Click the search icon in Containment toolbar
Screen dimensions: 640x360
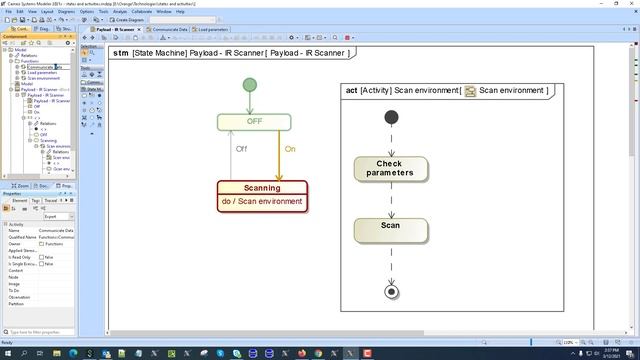click(x=39, y=43)
